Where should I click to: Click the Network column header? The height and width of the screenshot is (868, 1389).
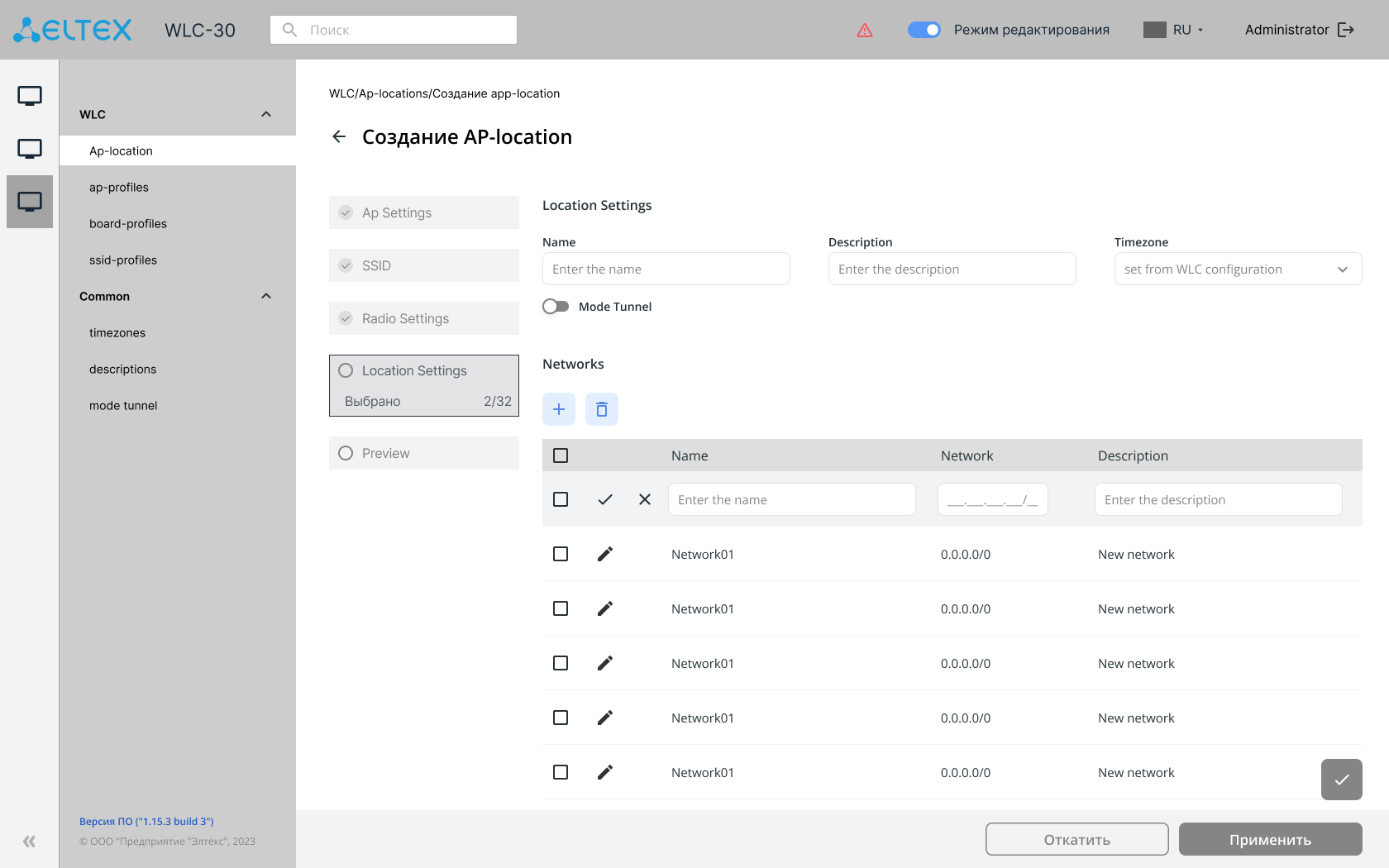967,455
